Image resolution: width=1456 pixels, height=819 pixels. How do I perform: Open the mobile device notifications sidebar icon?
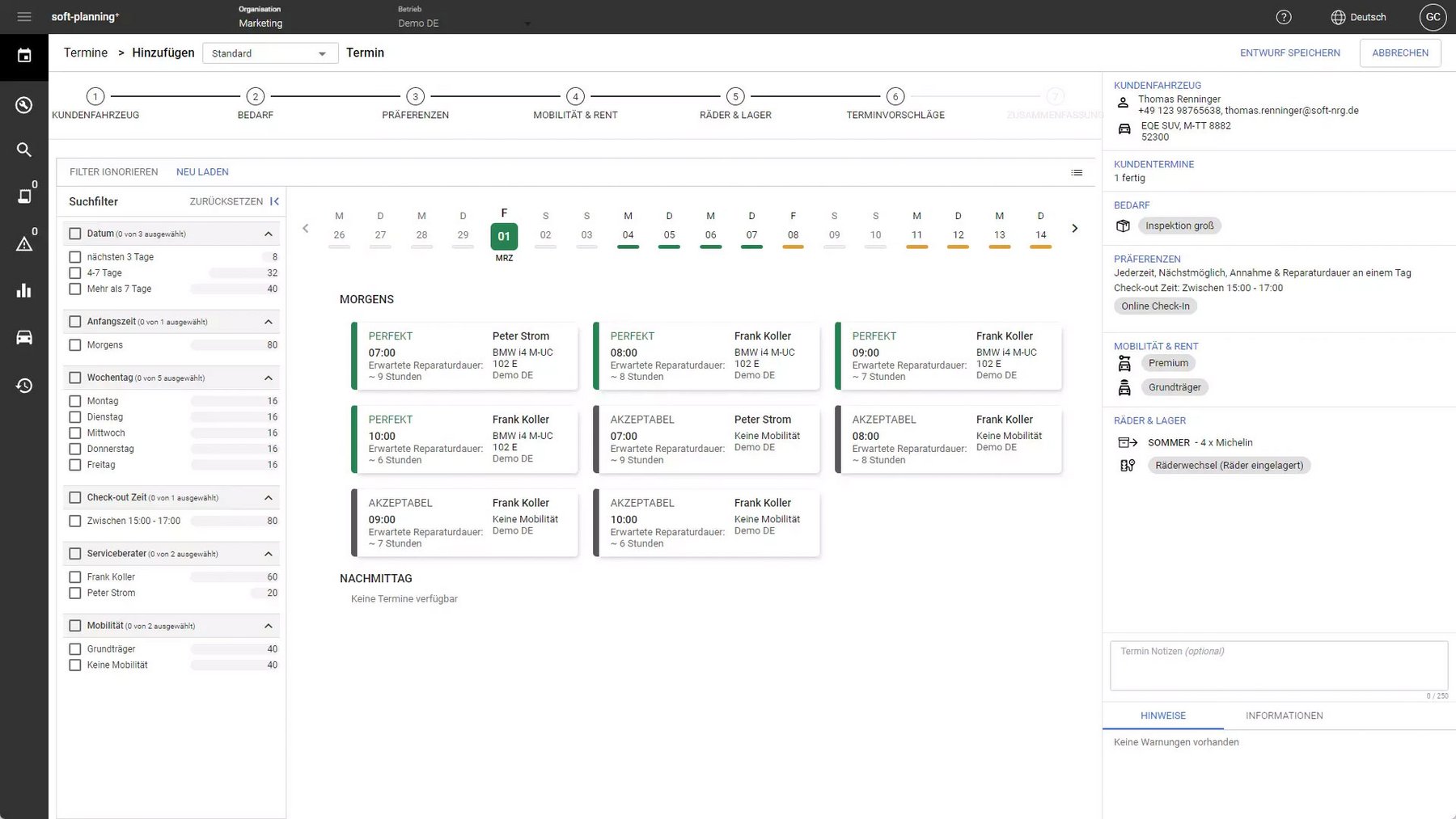pyautogui.click(x=24, y=196)
